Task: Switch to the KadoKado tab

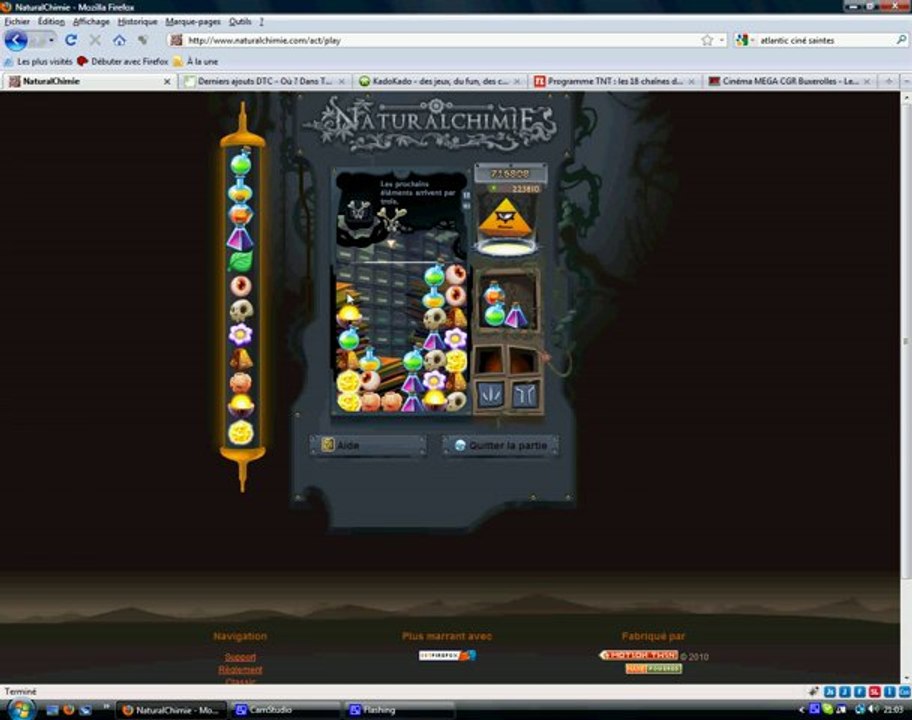Action: tap(439, 81)
